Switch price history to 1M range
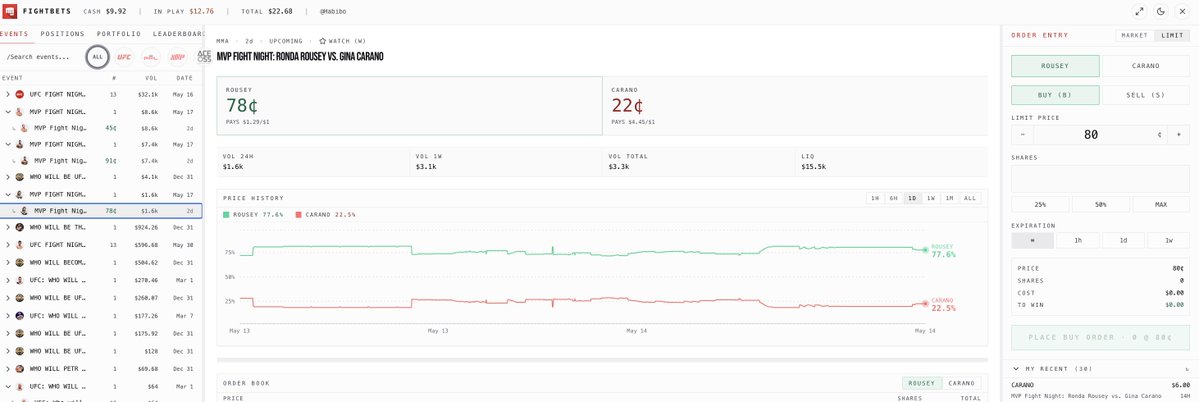 click(950, 198)
